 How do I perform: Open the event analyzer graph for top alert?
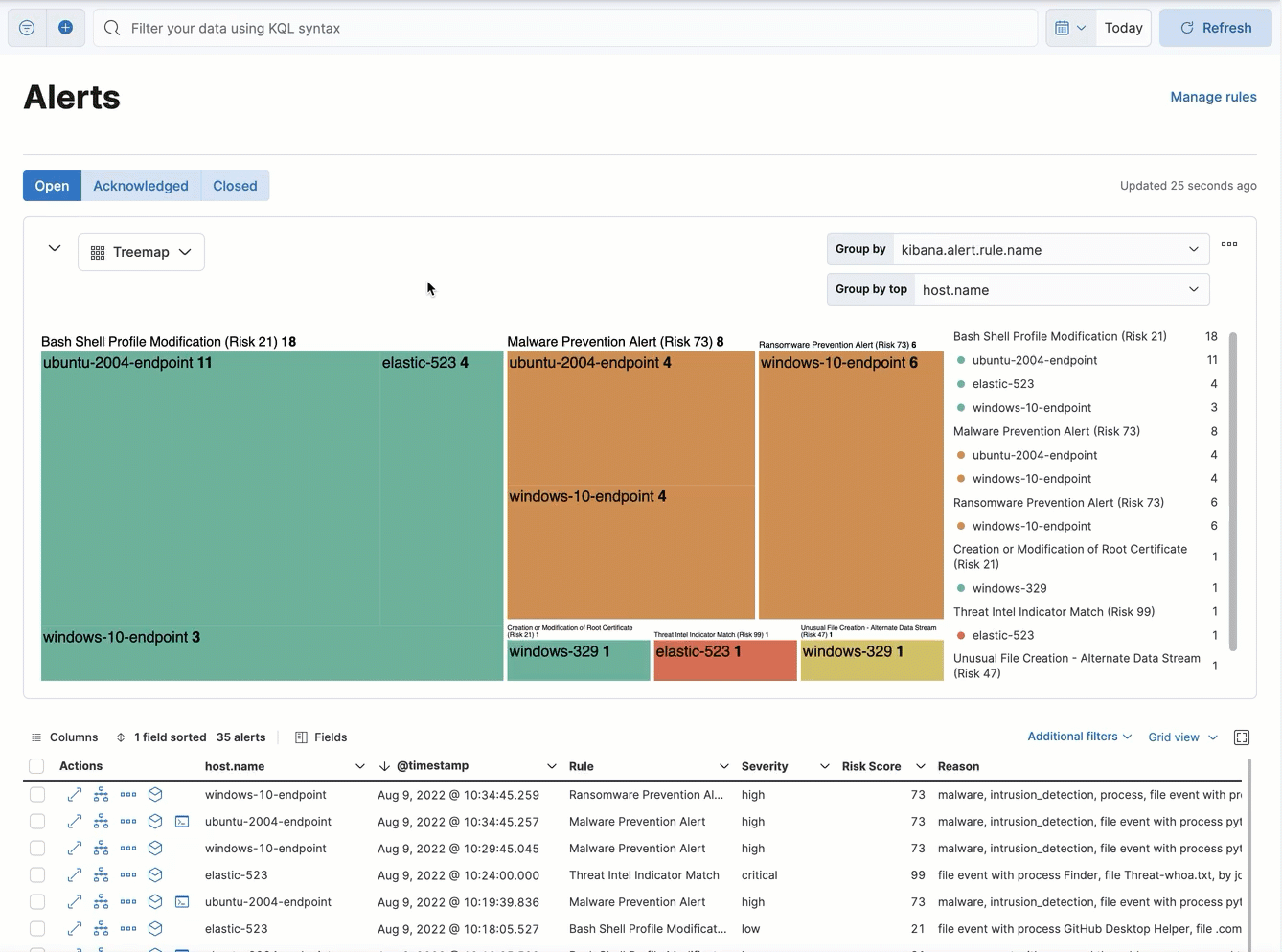(101, 794)
